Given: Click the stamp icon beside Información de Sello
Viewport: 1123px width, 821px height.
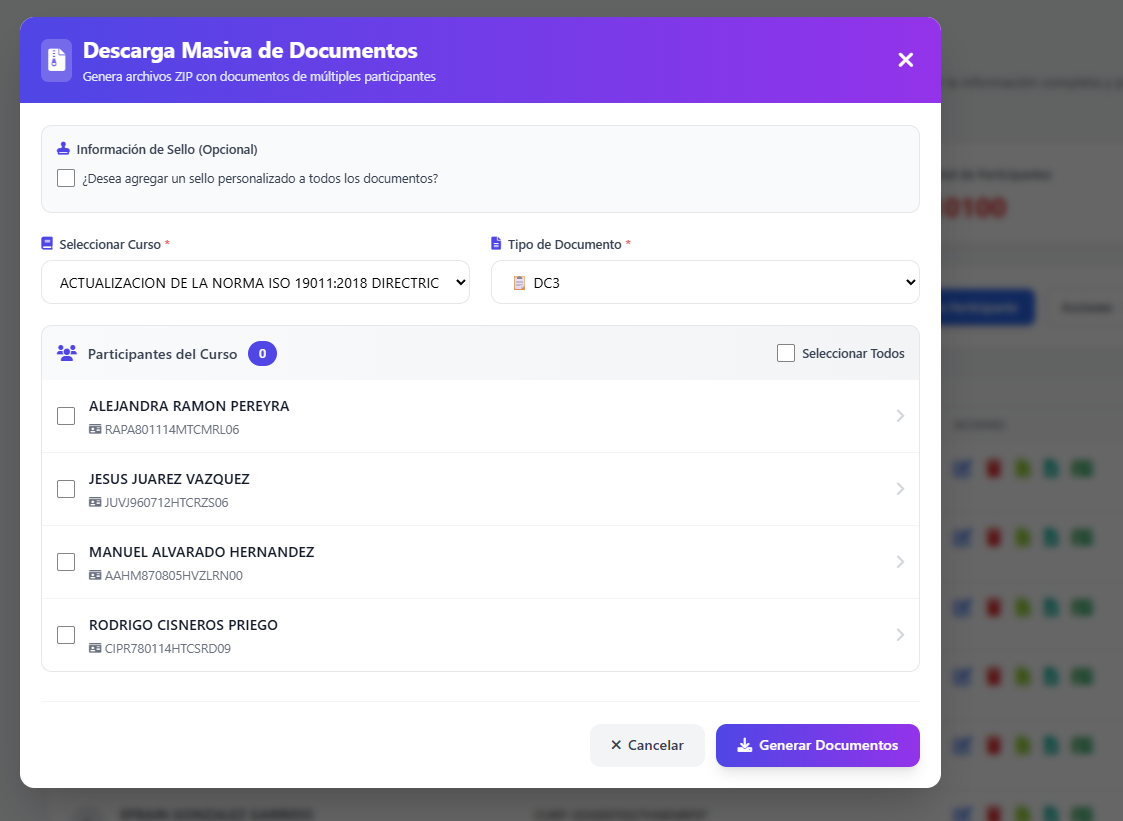Looking at the screenshot, I should [64, 149].
